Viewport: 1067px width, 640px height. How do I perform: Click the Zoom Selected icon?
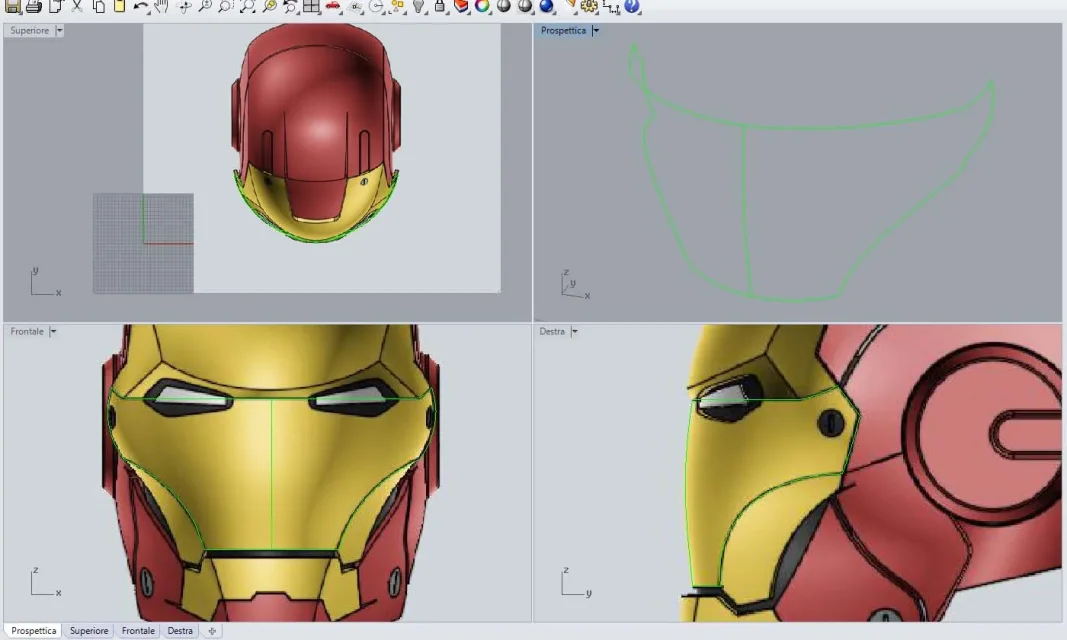click(269, 7)
